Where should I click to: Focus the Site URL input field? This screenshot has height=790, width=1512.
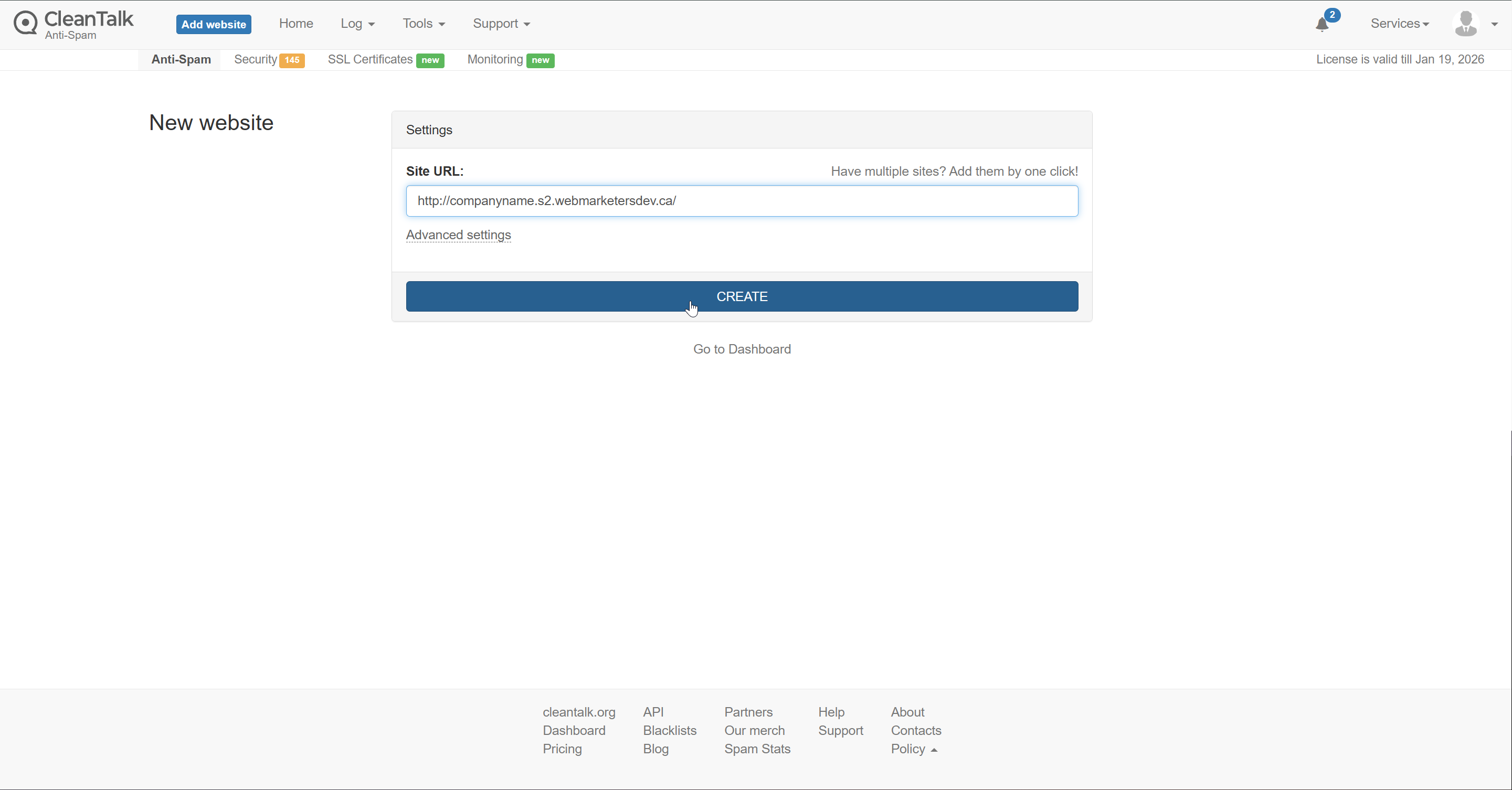(x=742, y=201)
